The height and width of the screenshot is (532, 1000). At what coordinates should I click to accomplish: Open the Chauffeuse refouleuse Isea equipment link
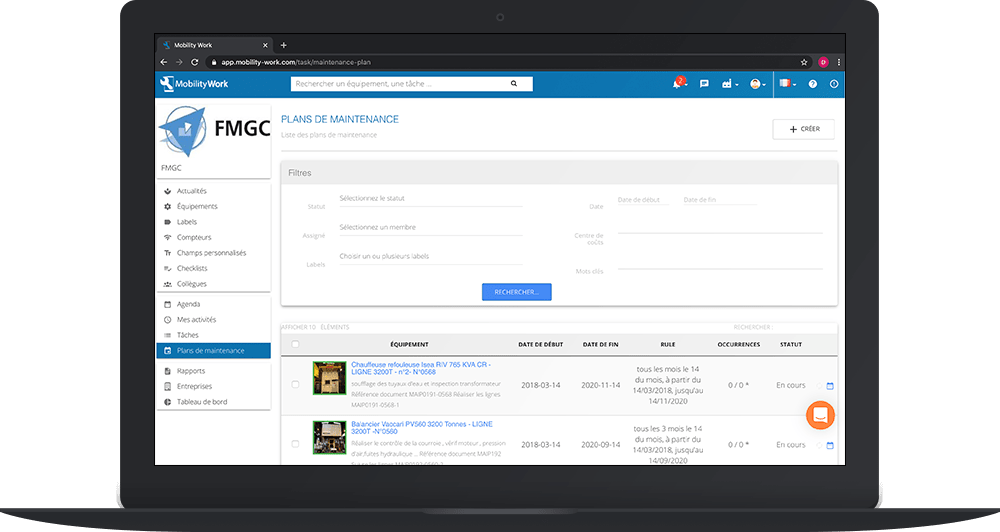tap(421, 368)
